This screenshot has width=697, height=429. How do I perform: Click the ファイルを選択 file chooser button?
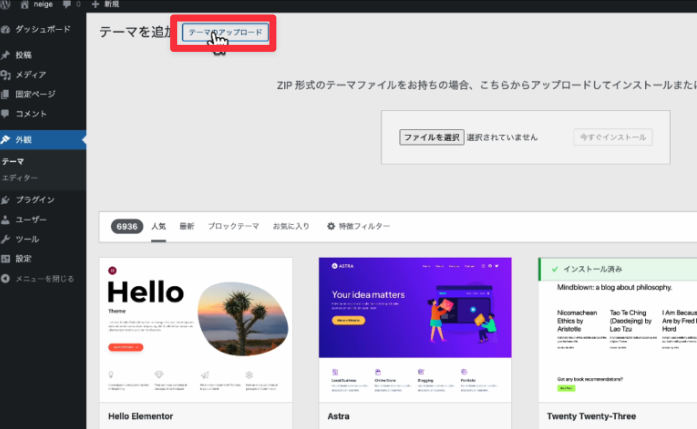point(430,137)
